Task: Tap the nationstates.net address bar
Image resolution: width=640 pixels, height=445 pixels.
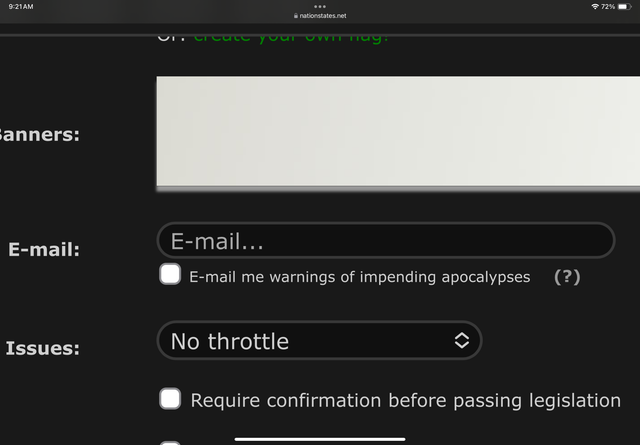Action: 320,16
